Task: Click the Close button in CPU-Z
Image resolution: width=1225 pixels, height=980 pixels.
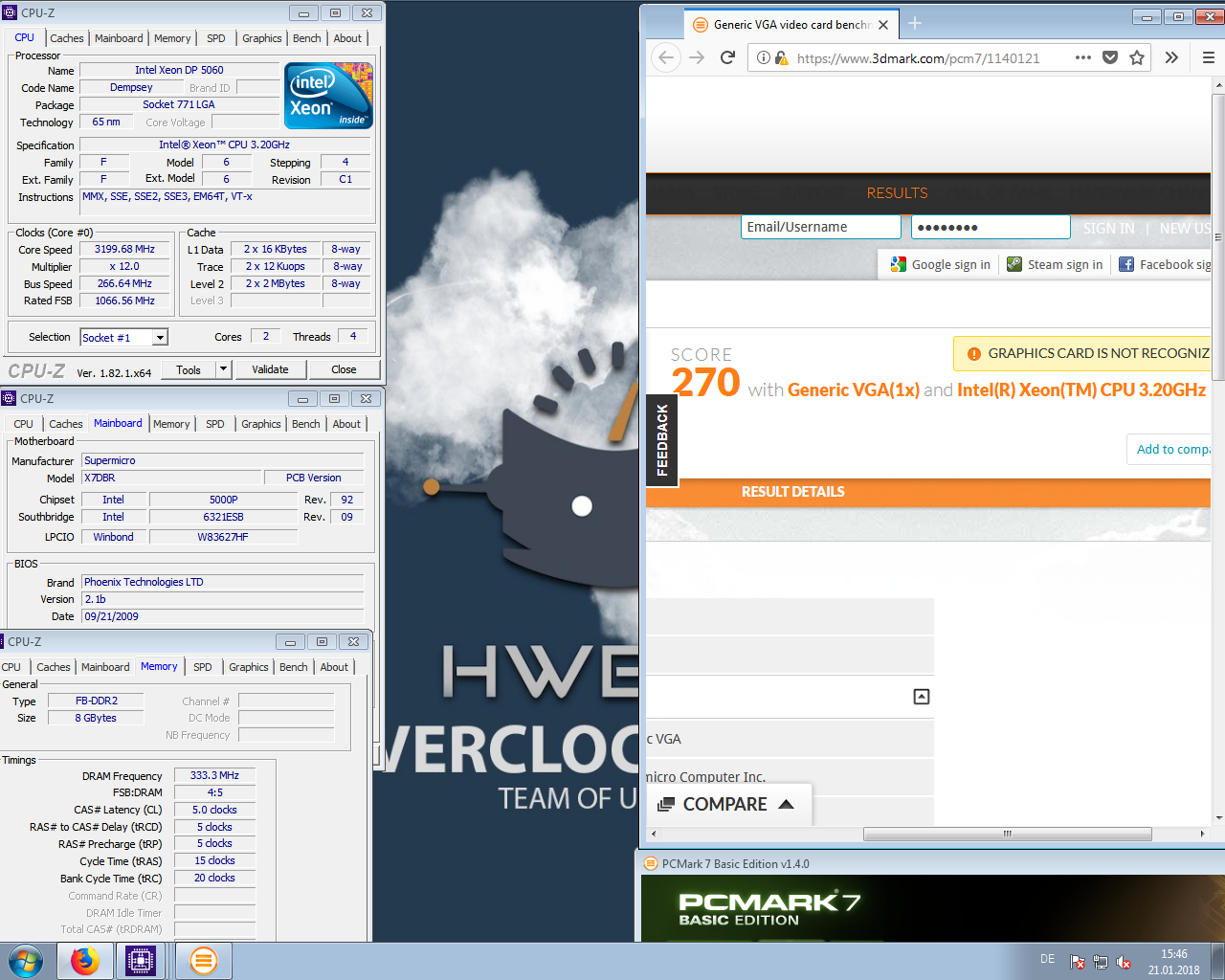Action: click(344, 369)
